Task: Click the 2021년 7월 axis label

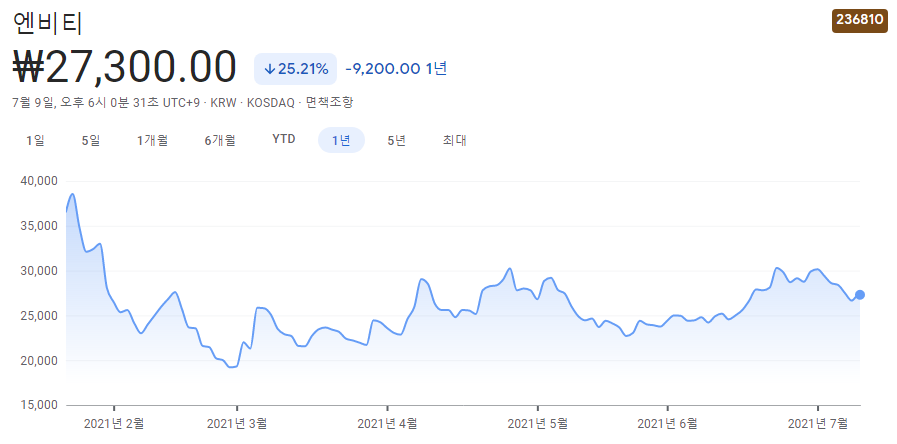Action: click(x=818, y=424)
